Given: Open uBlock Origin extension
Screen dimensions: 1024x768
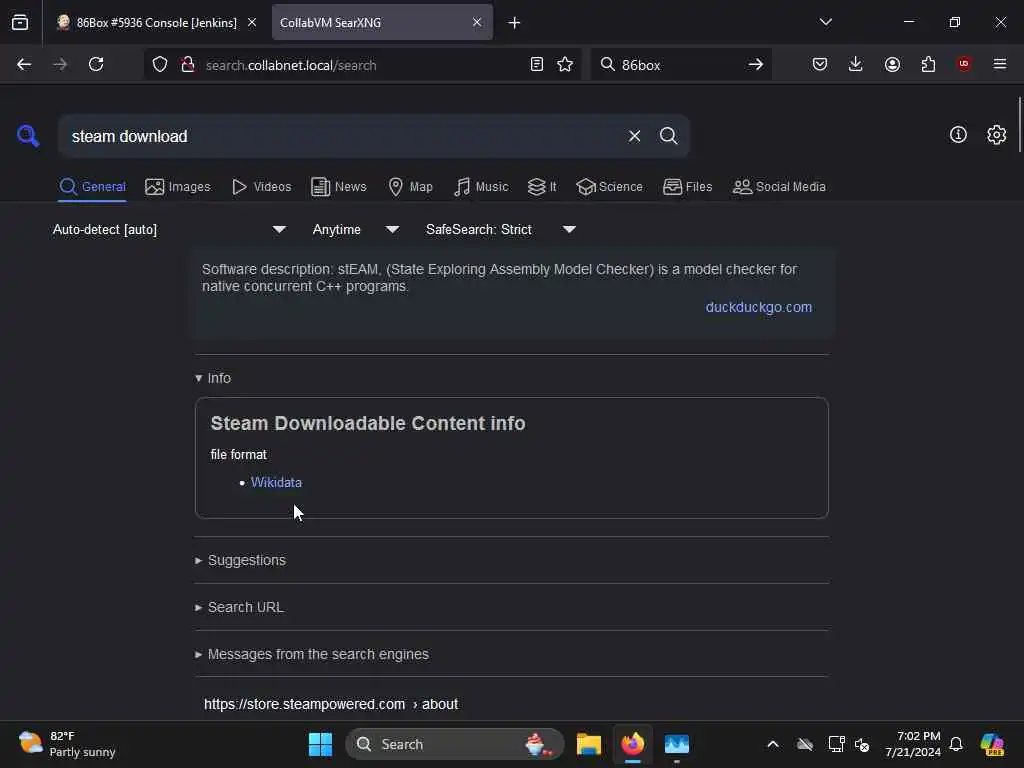Looking at the screenshot, I should point(963,64).
